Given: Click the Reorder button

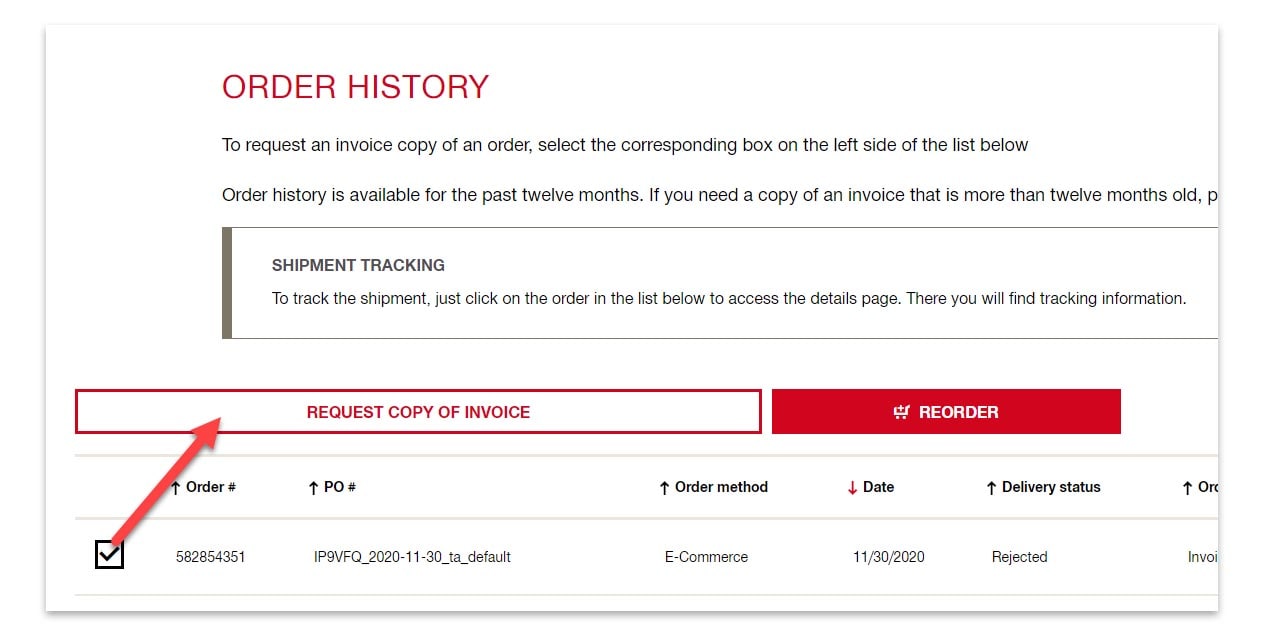Looking at the screenshot, I should tap(946, 412).
